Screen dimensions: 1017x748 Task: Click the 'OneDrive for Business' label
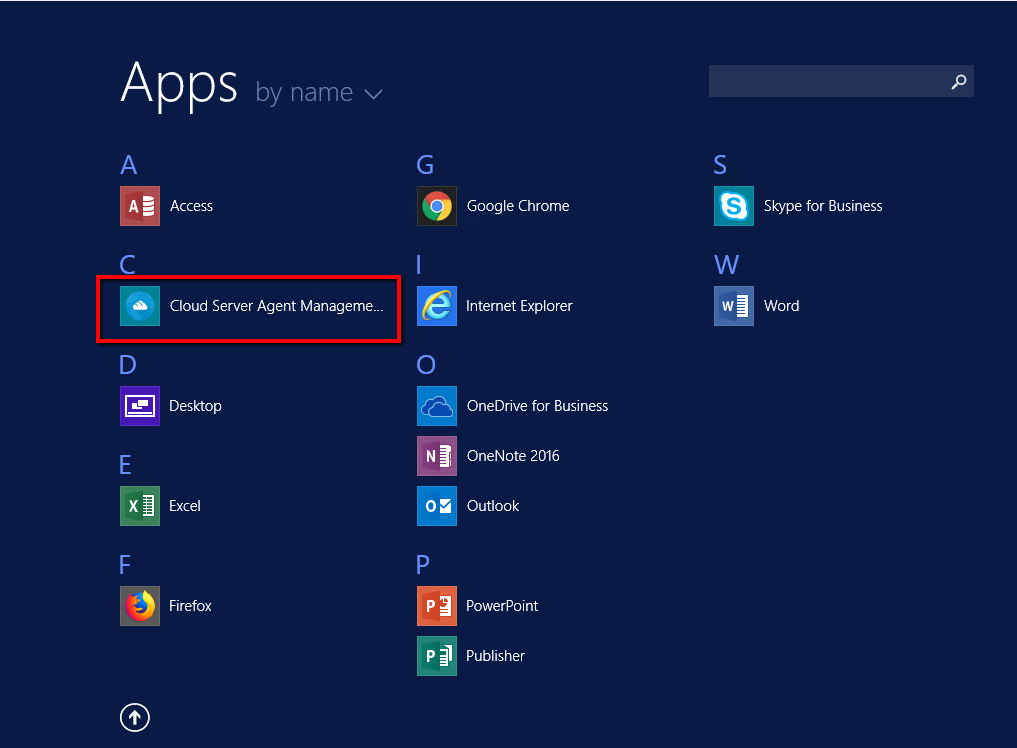click(538, 405)
